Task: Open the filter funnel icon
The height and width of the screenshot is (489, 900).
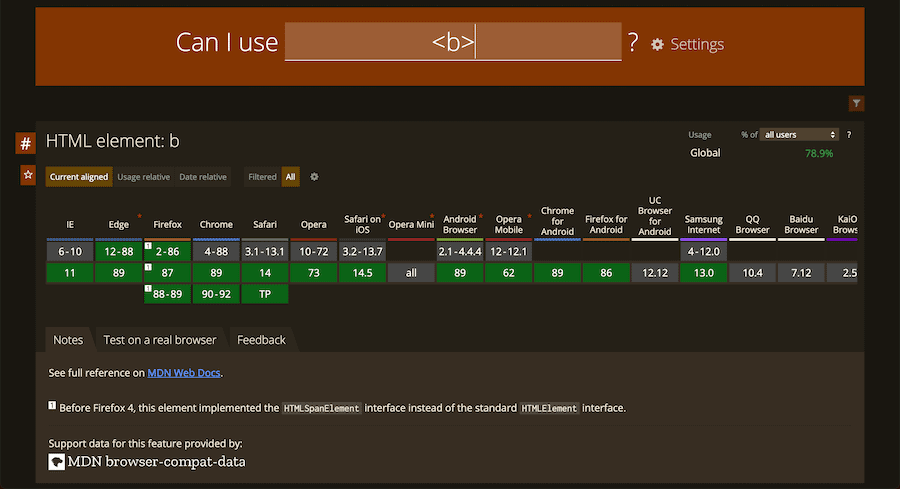Action: [x=856, y=103]
